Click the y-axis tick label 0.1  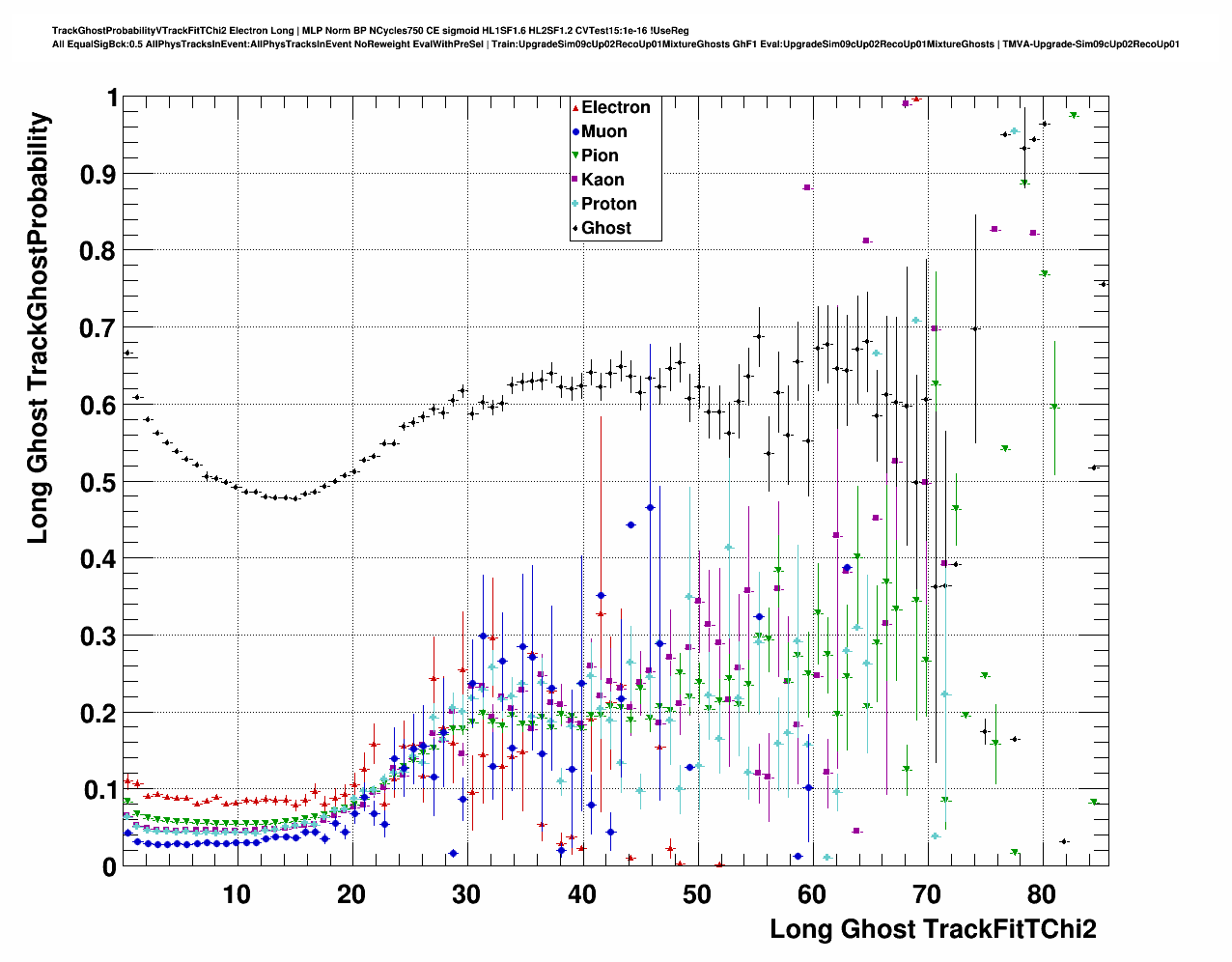pos(98,790)
